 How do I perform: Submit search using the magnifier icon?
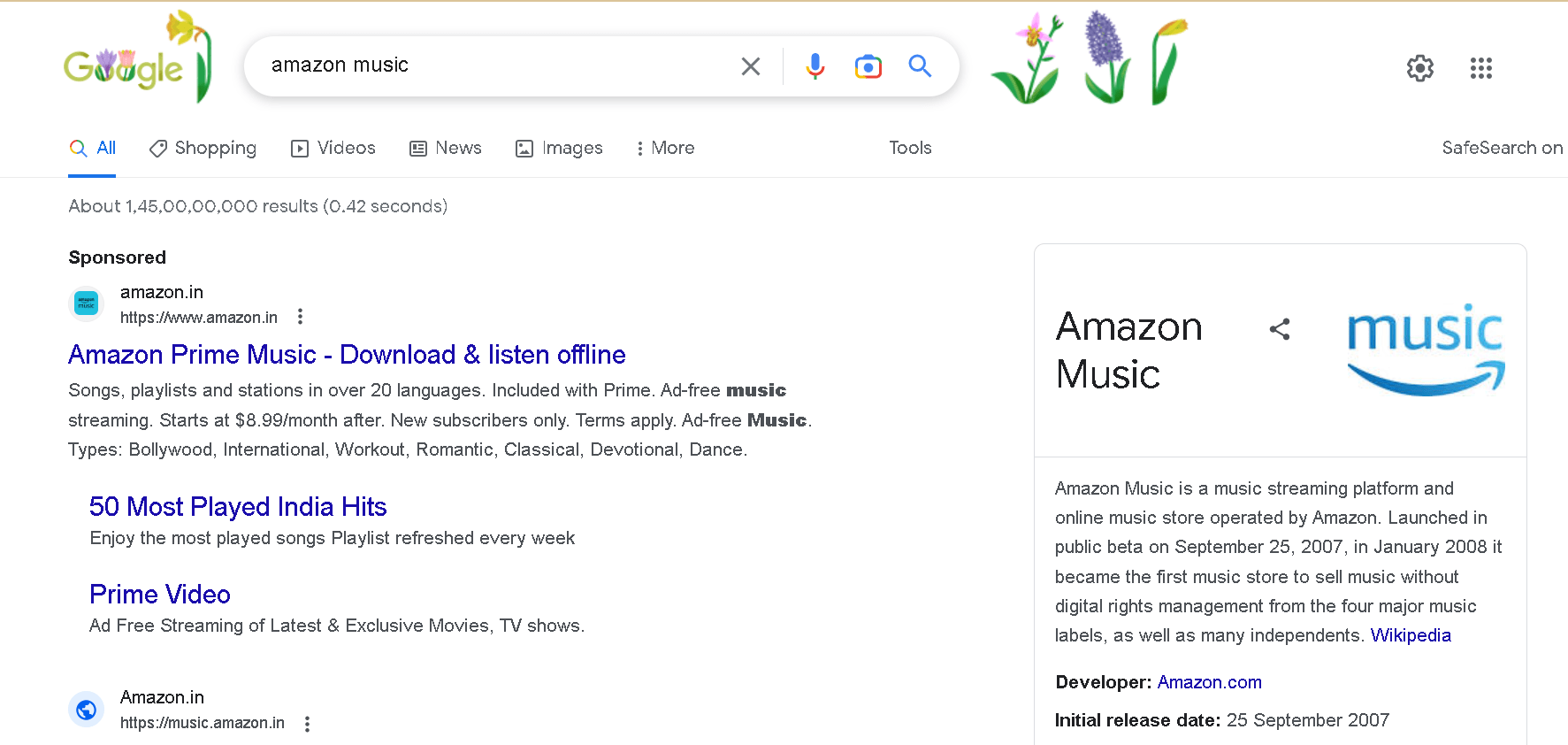click(920, 65)
